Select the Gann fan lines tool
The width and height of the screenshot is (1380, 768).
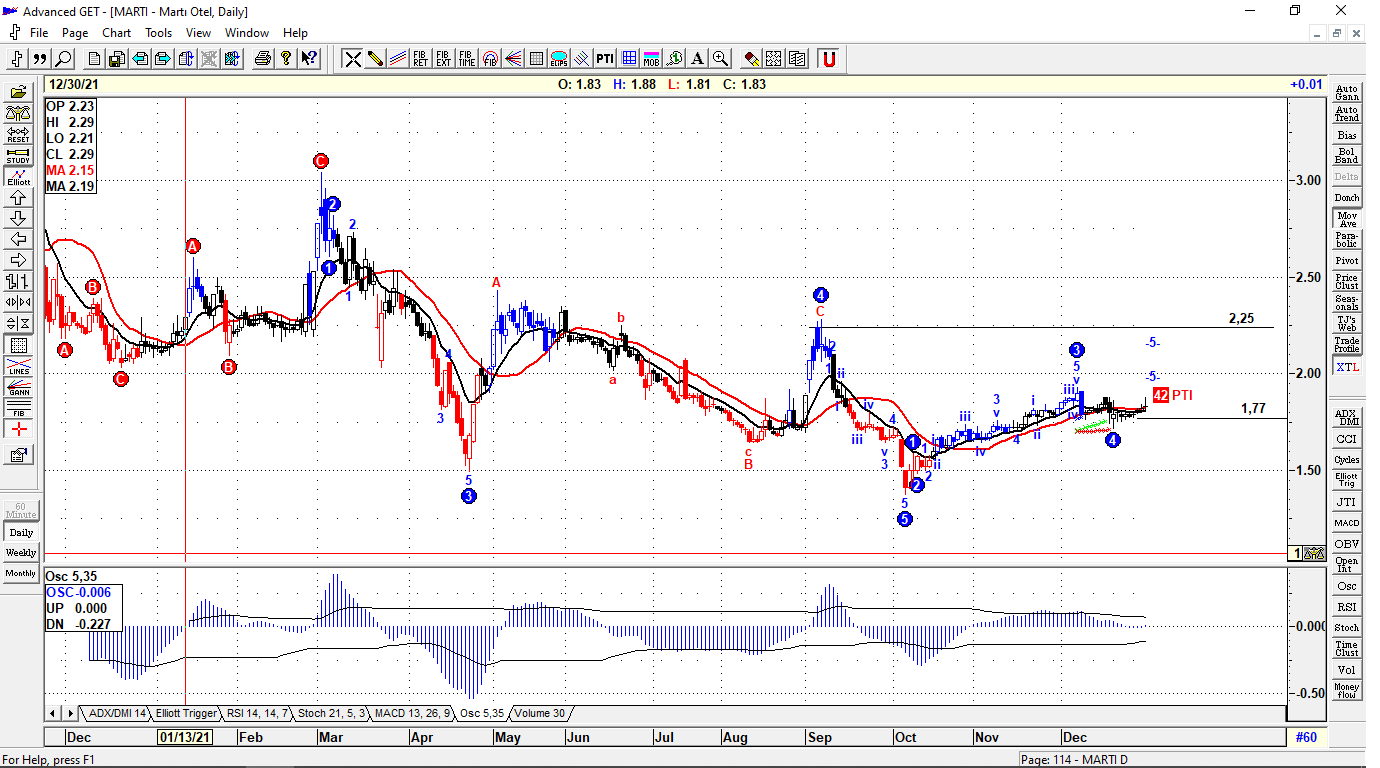(x=513, y=58)
